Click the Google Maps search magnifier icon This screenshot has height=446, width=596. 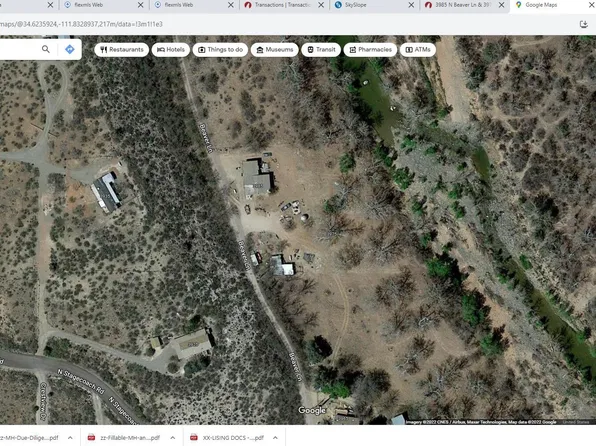(46, 49)
